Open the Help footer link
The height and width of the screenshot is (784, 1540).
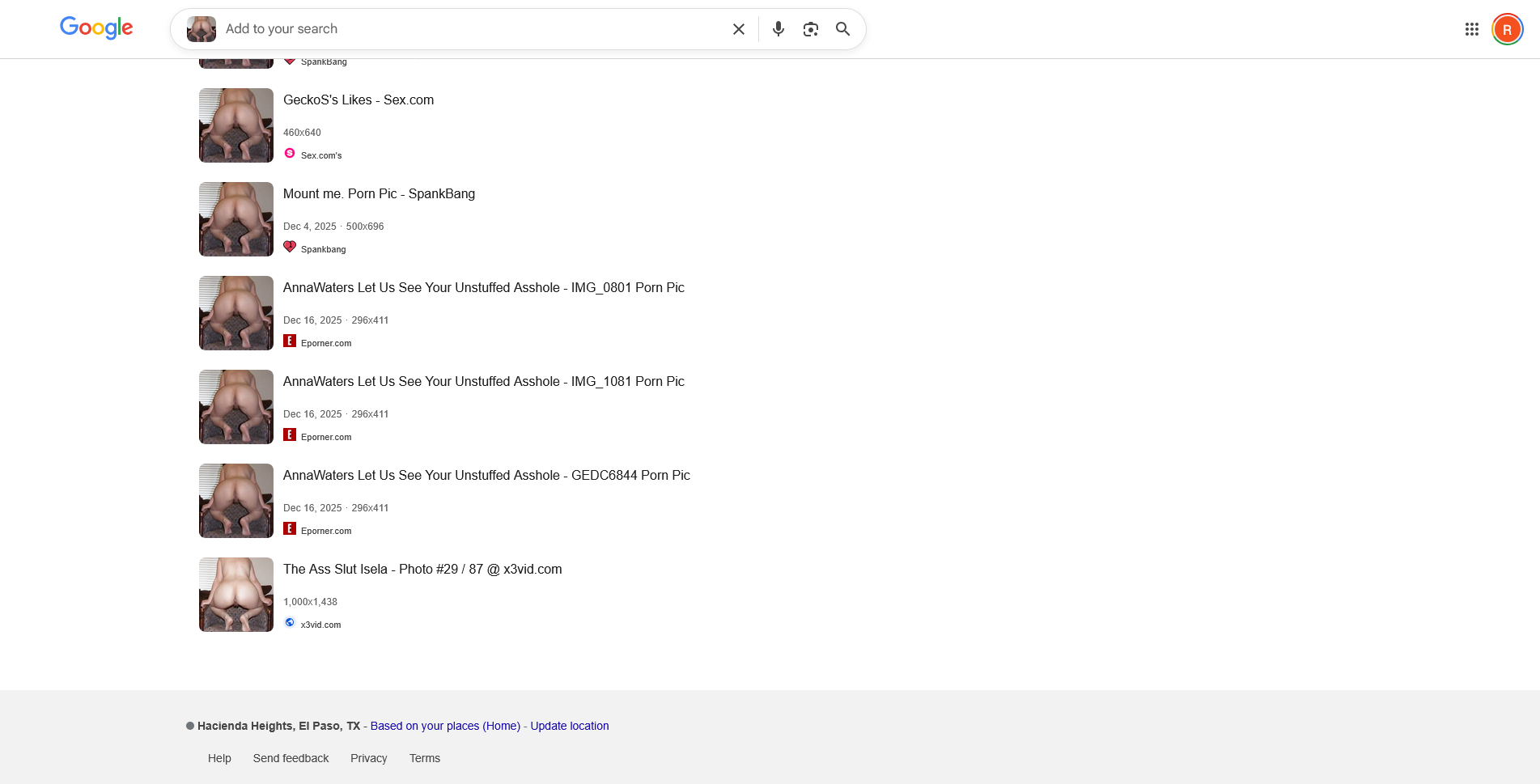click(219, 758)
